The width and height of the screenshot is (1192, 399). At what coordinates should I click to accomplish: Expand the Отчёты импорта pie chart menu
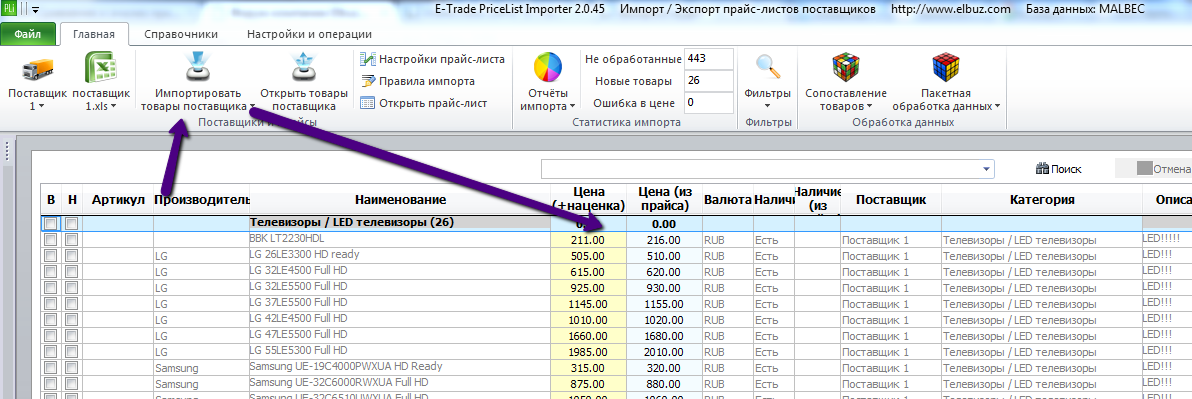(x=548, y=81)
